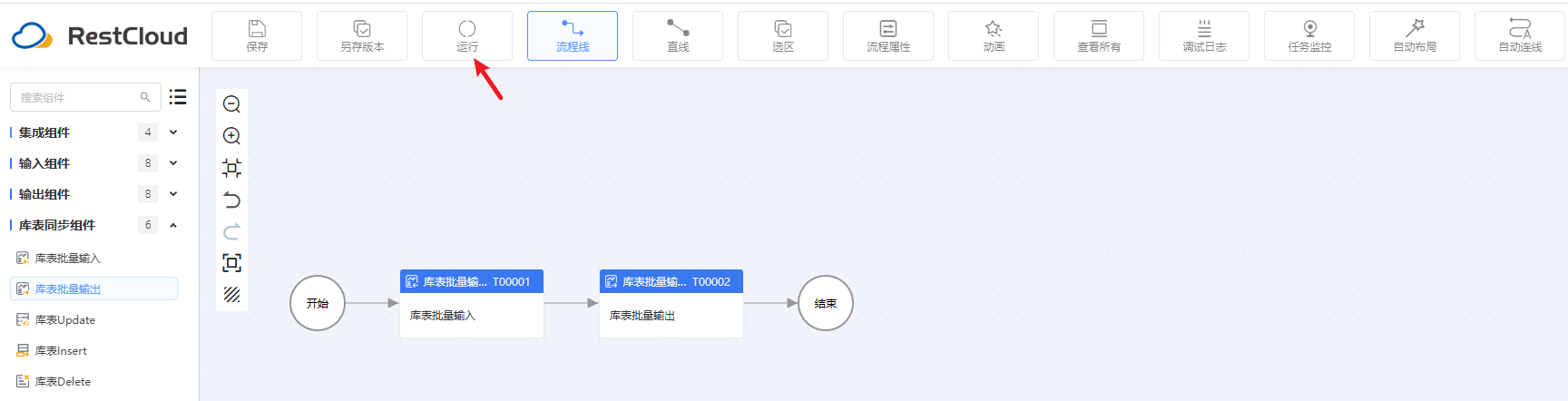Expand the 输入组件 category
Screen dimensions: 1568x401
point(173,163)
